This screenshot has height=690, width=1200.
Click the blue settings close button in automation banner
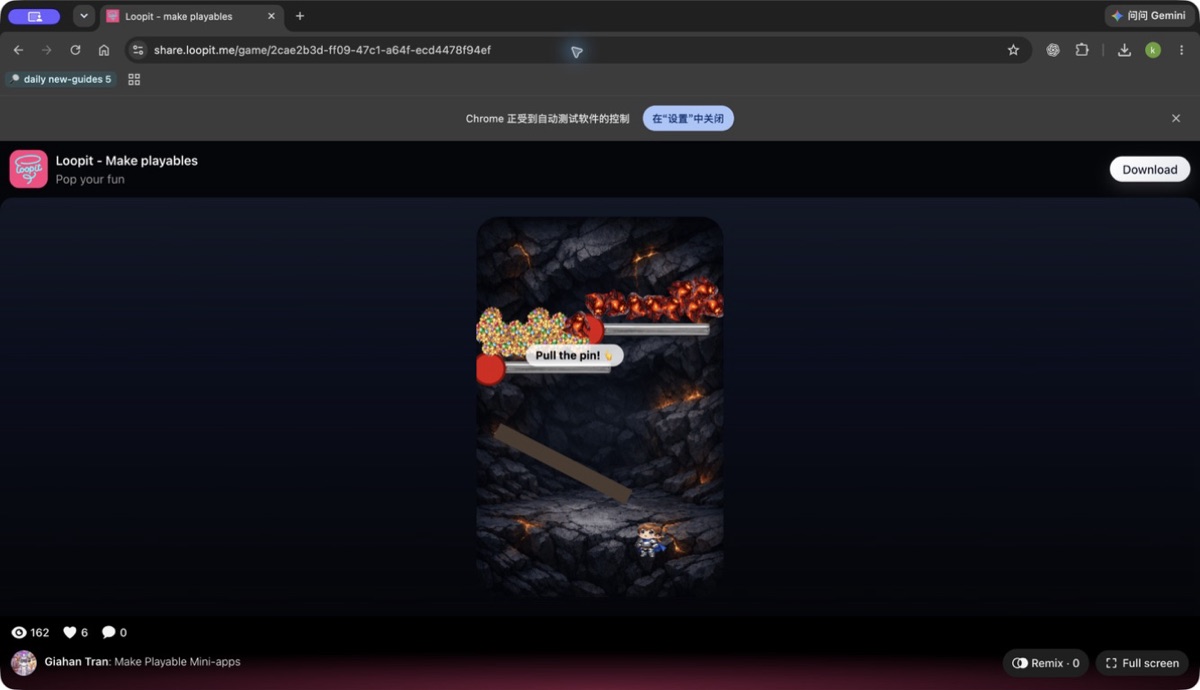688,118
